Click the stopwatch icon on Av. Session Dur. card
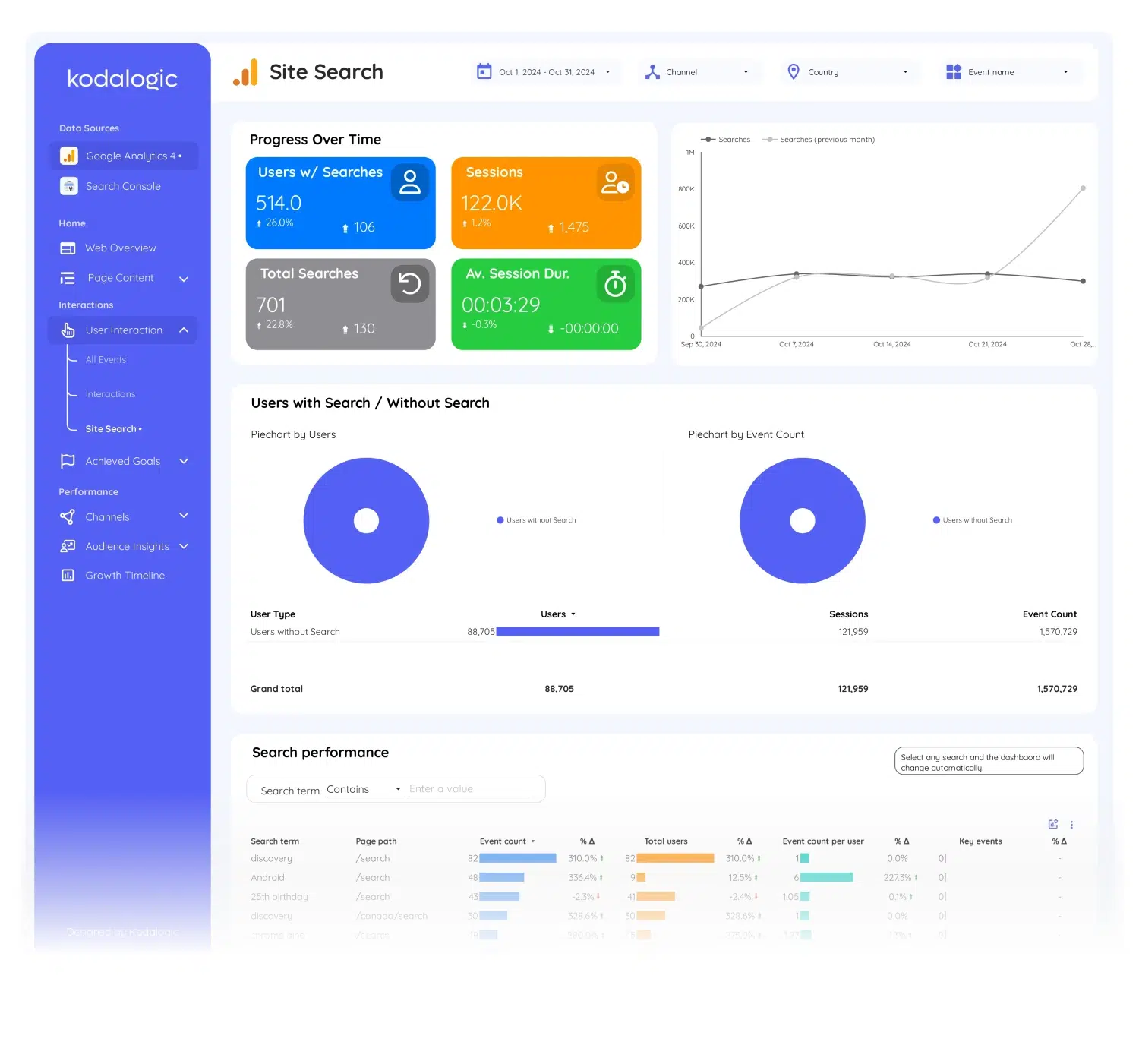1139x1064 pixels. click(615, 284)
